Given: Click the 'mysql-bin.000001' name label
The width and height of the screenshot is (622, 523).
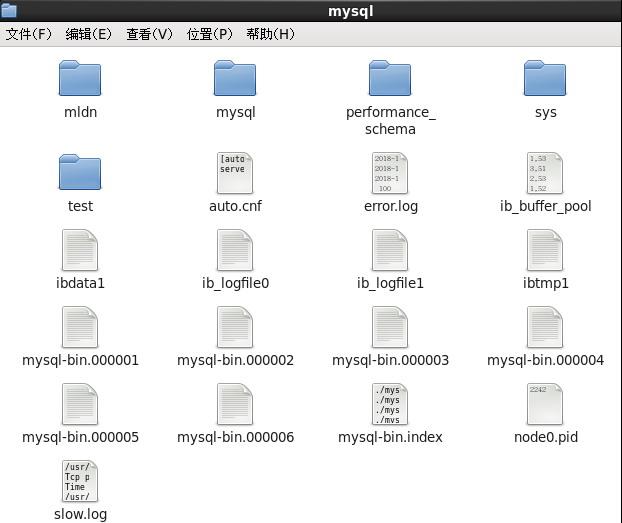Looking at the screenshot, I should [x=81, y=360].
